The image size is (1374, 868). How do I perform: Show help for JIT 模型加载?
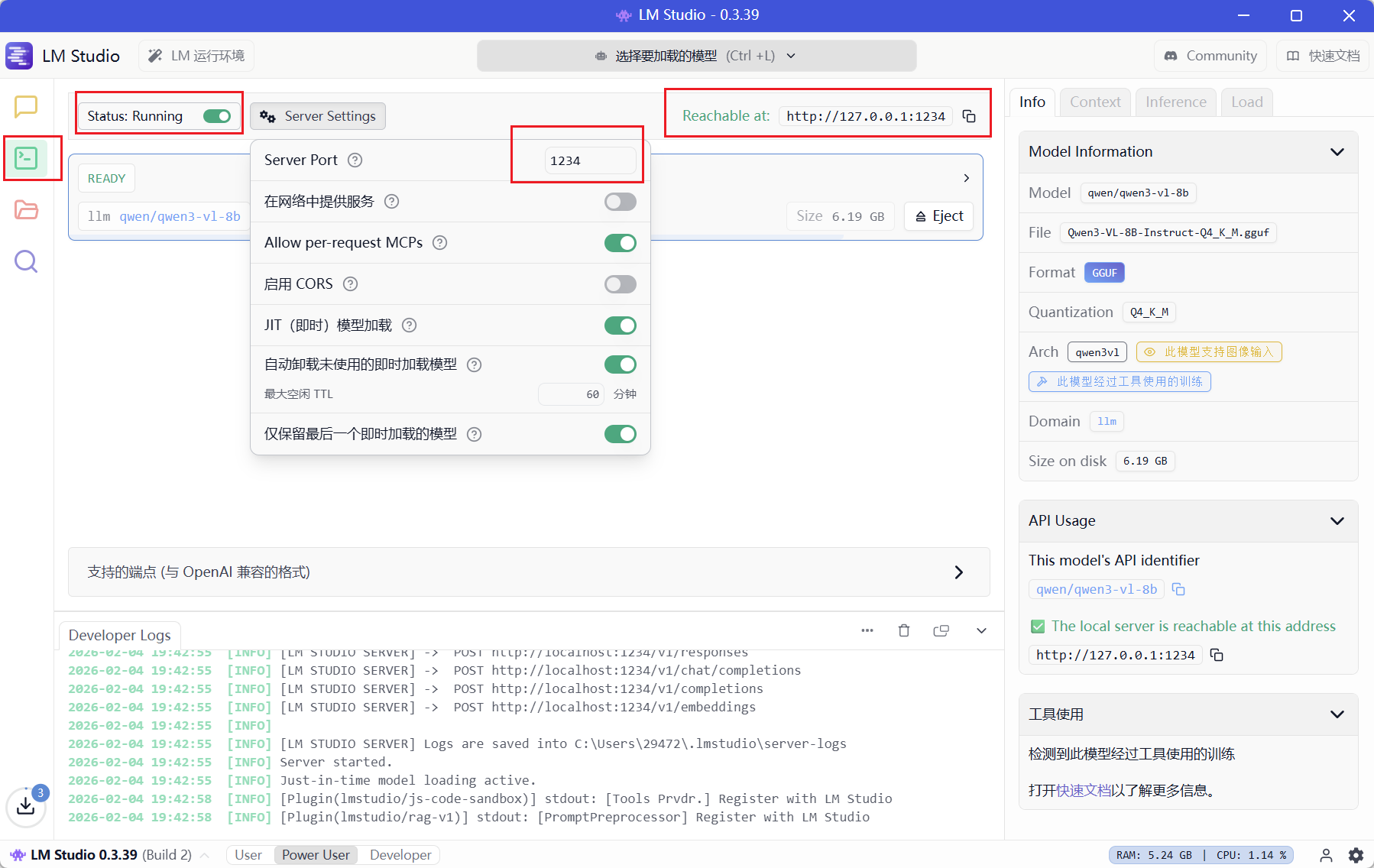pos(409,325)
